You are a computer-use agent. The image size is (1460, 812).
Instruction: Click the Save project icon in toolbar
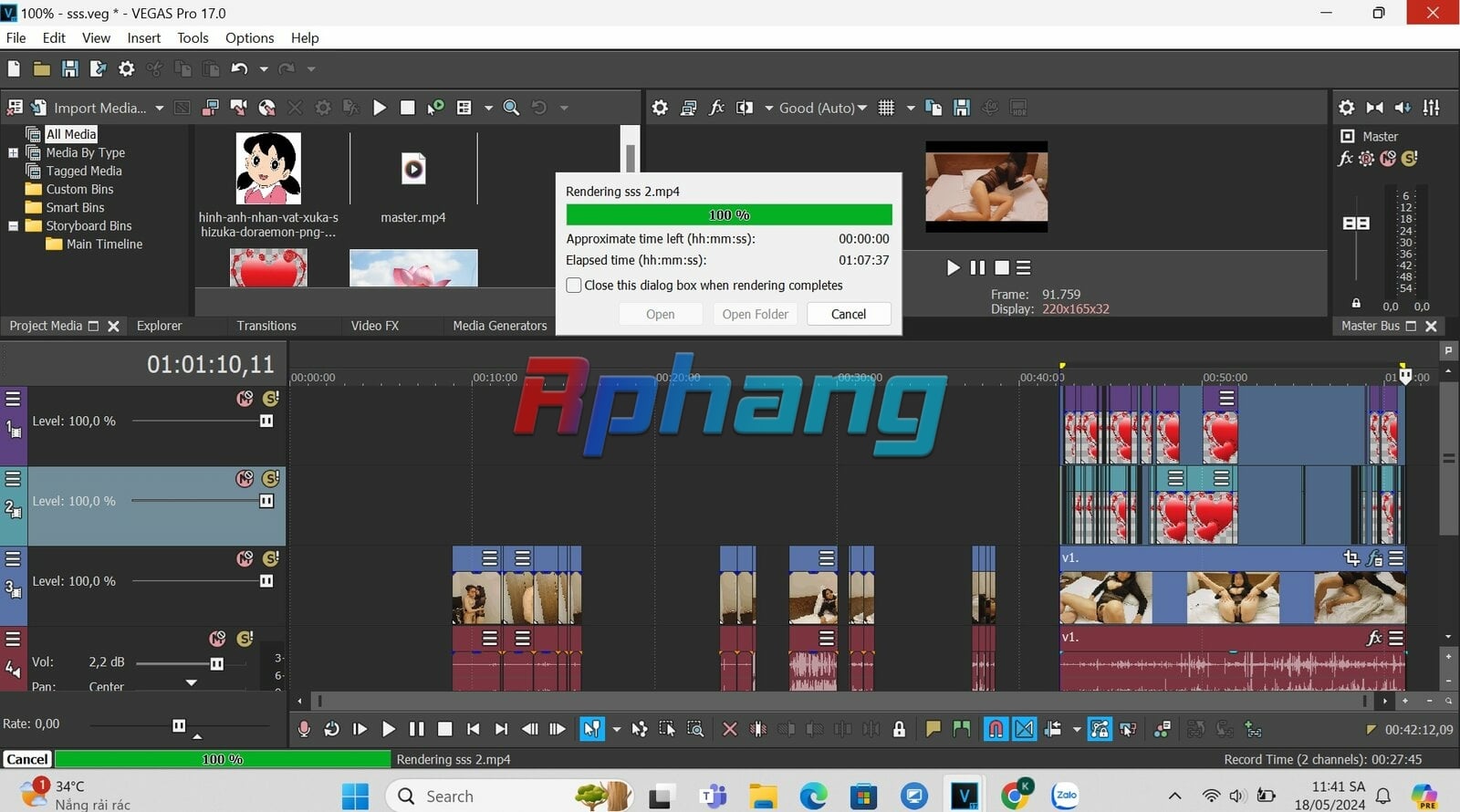point(69,68)
